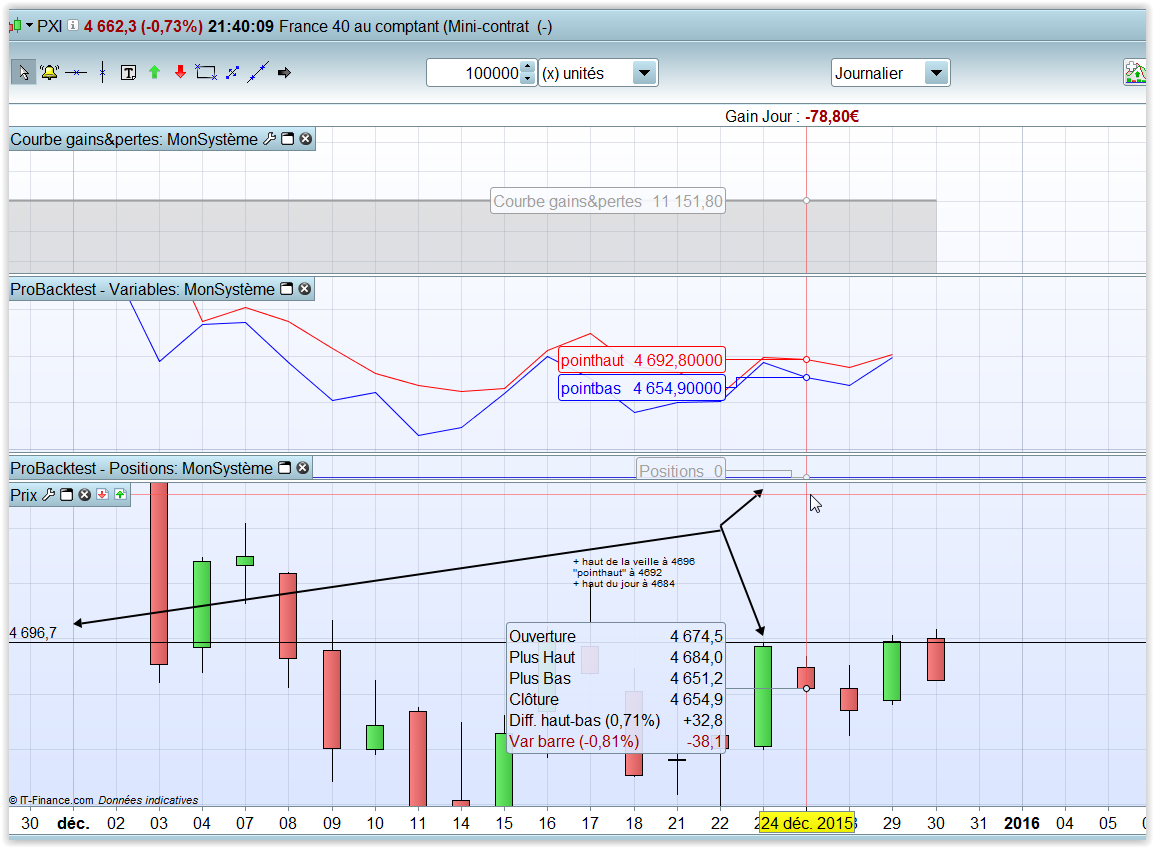Select the horizontal line drawing tool

[76, 72]
